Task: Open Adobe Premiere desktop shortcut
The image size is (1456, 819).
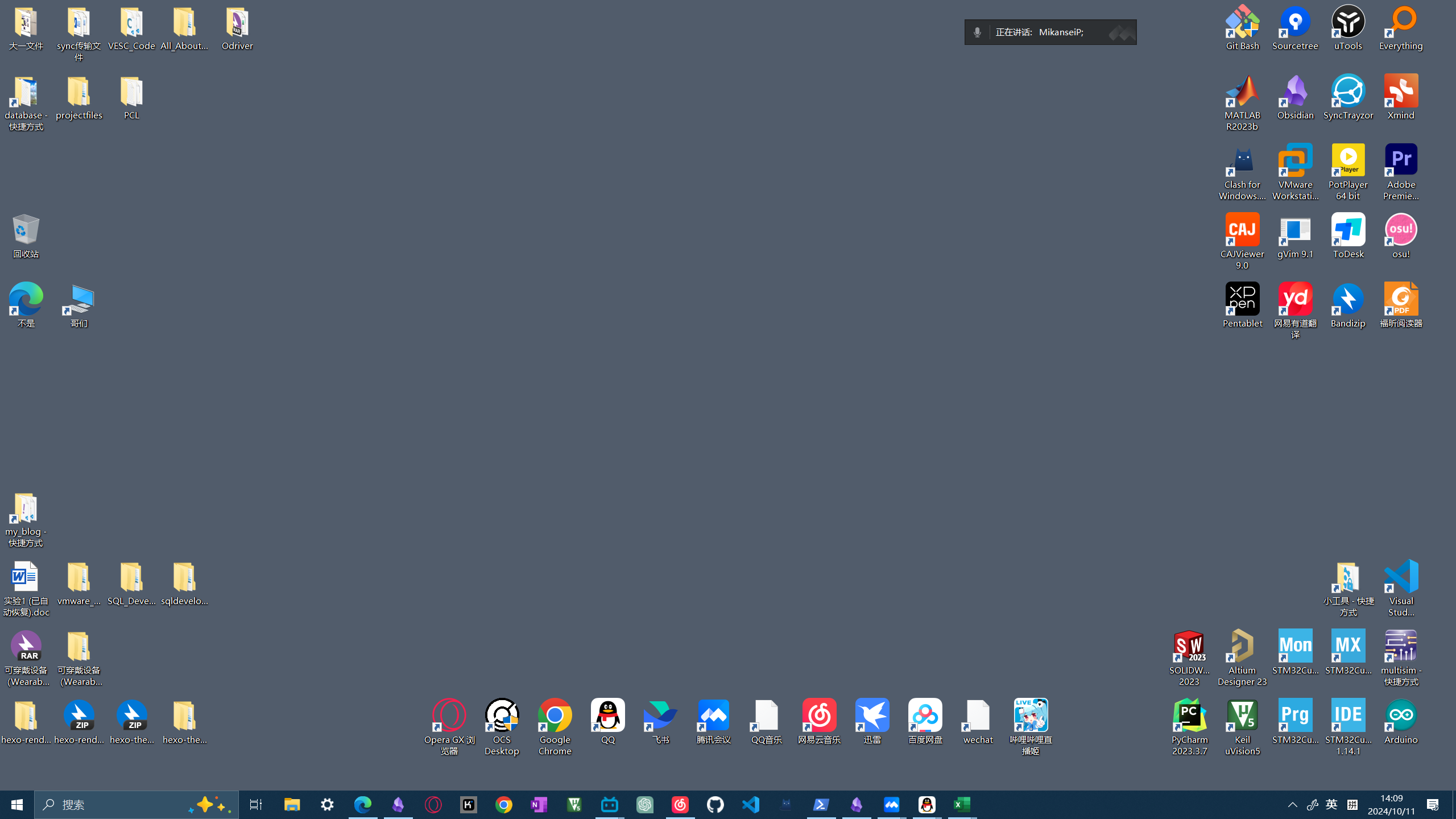Action: pos(1401,172)
